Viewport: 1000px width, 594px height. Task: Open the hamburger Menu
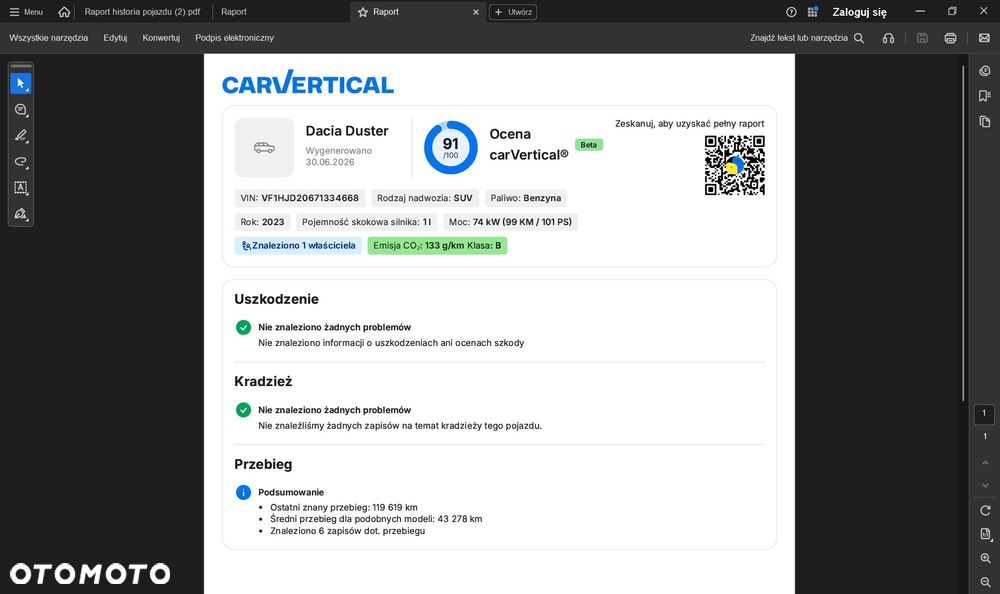tap(26, 12)
